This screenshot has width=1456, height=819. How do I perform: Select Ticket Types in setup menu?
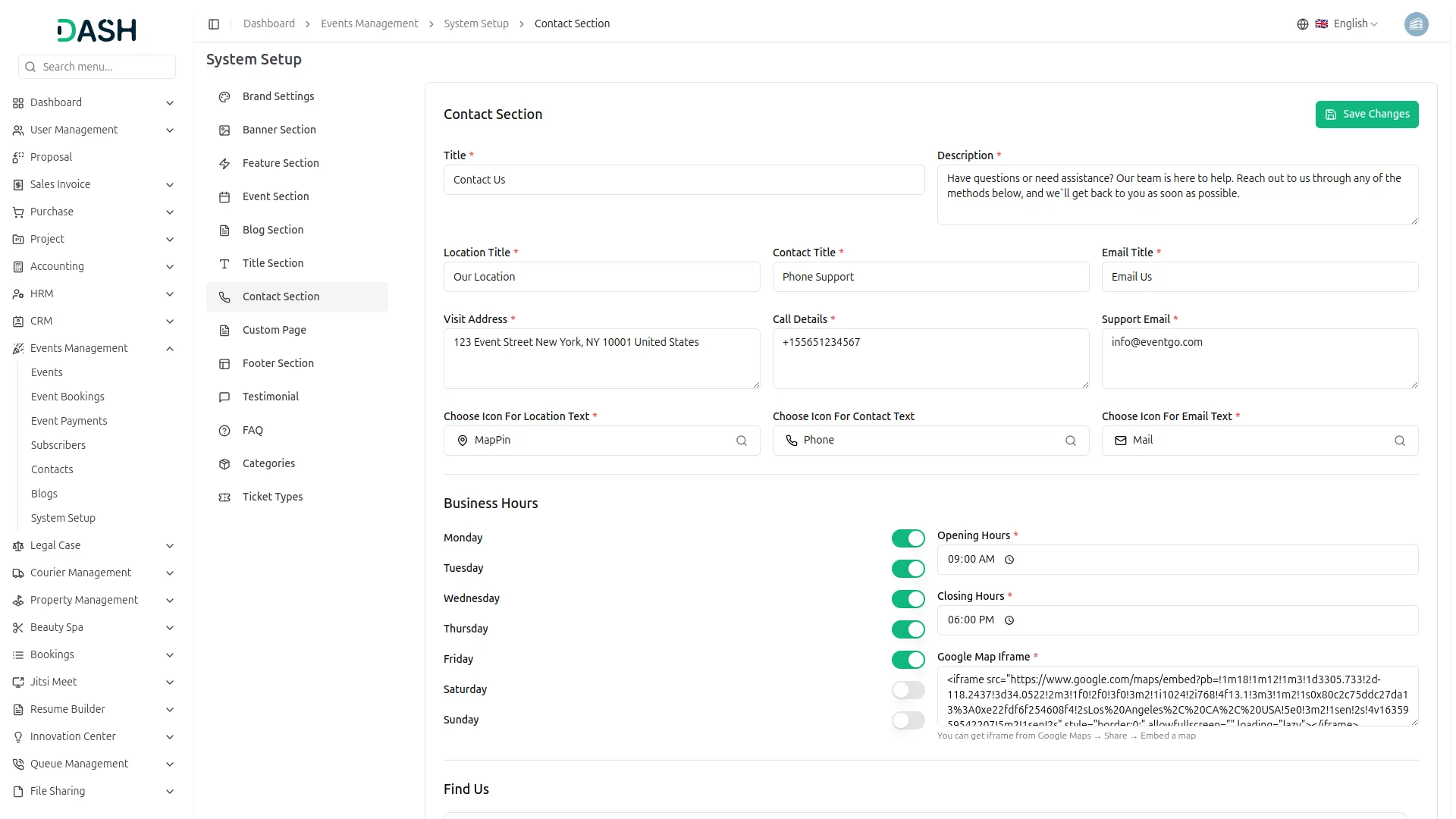point(272,497)
